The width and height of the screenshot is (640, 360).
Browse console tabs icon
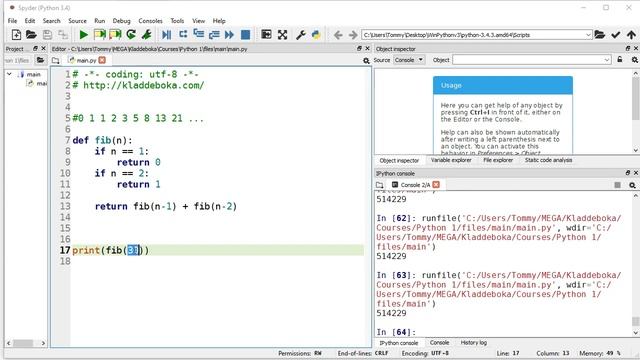380,185
